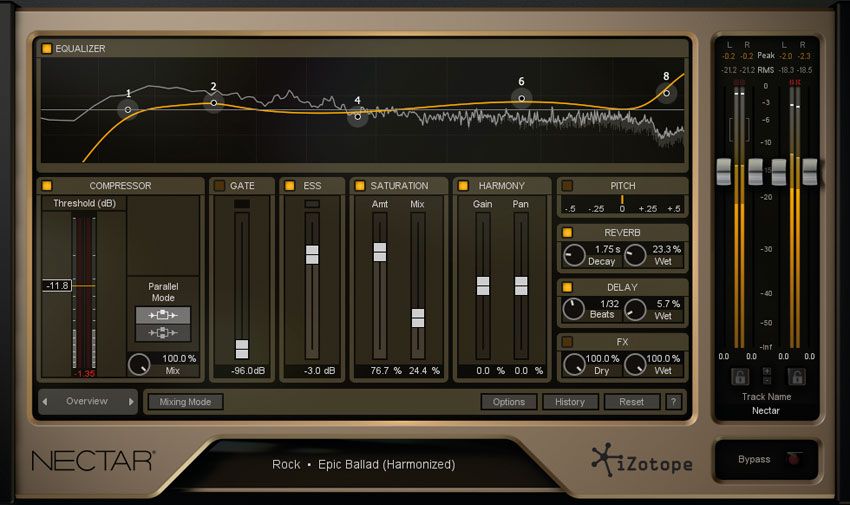The height and width of the screenshot is (505, 850).
Task: Open the preset selector Rock Epic Ballad
Action: point(364,464)
